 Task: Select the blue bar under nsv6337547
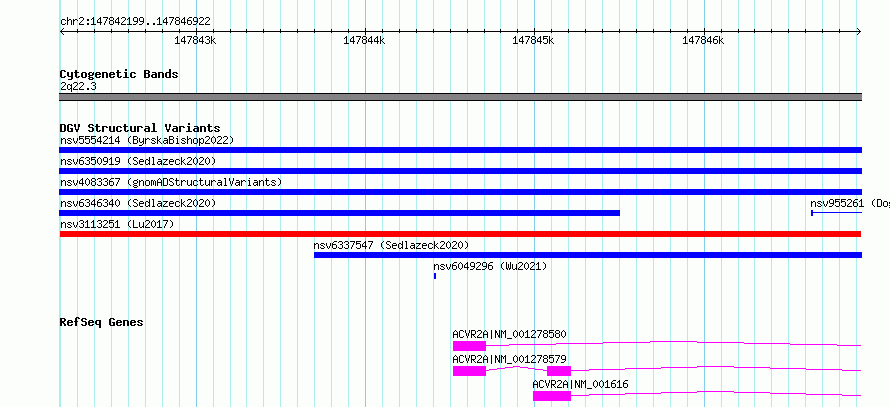[588, 255]
